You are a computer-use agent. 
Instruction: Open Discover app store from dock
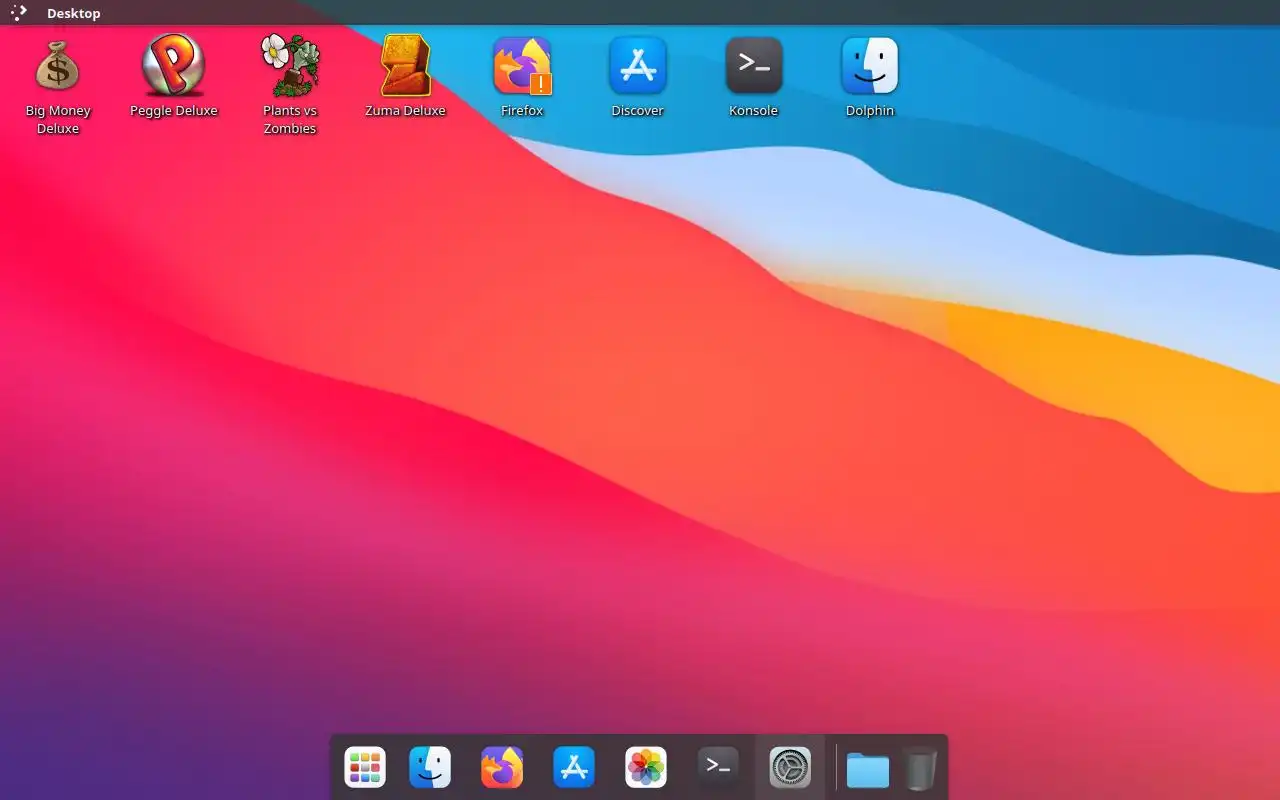tap(574, 767)
